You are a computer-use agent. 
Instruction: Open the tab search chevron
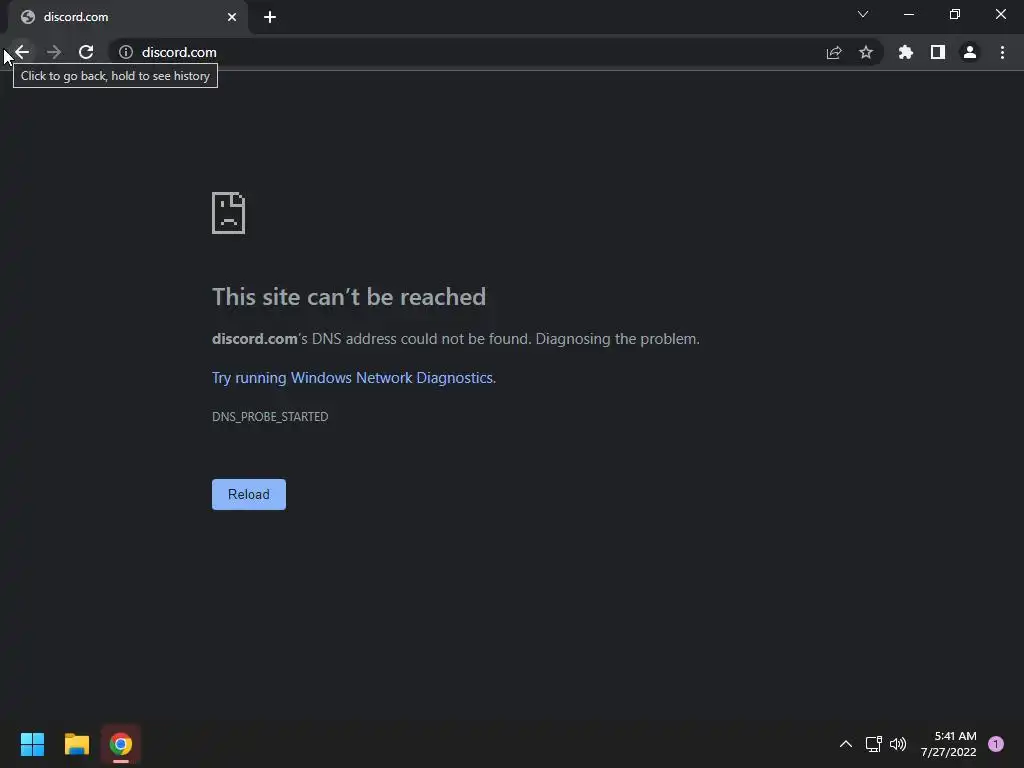863,14
